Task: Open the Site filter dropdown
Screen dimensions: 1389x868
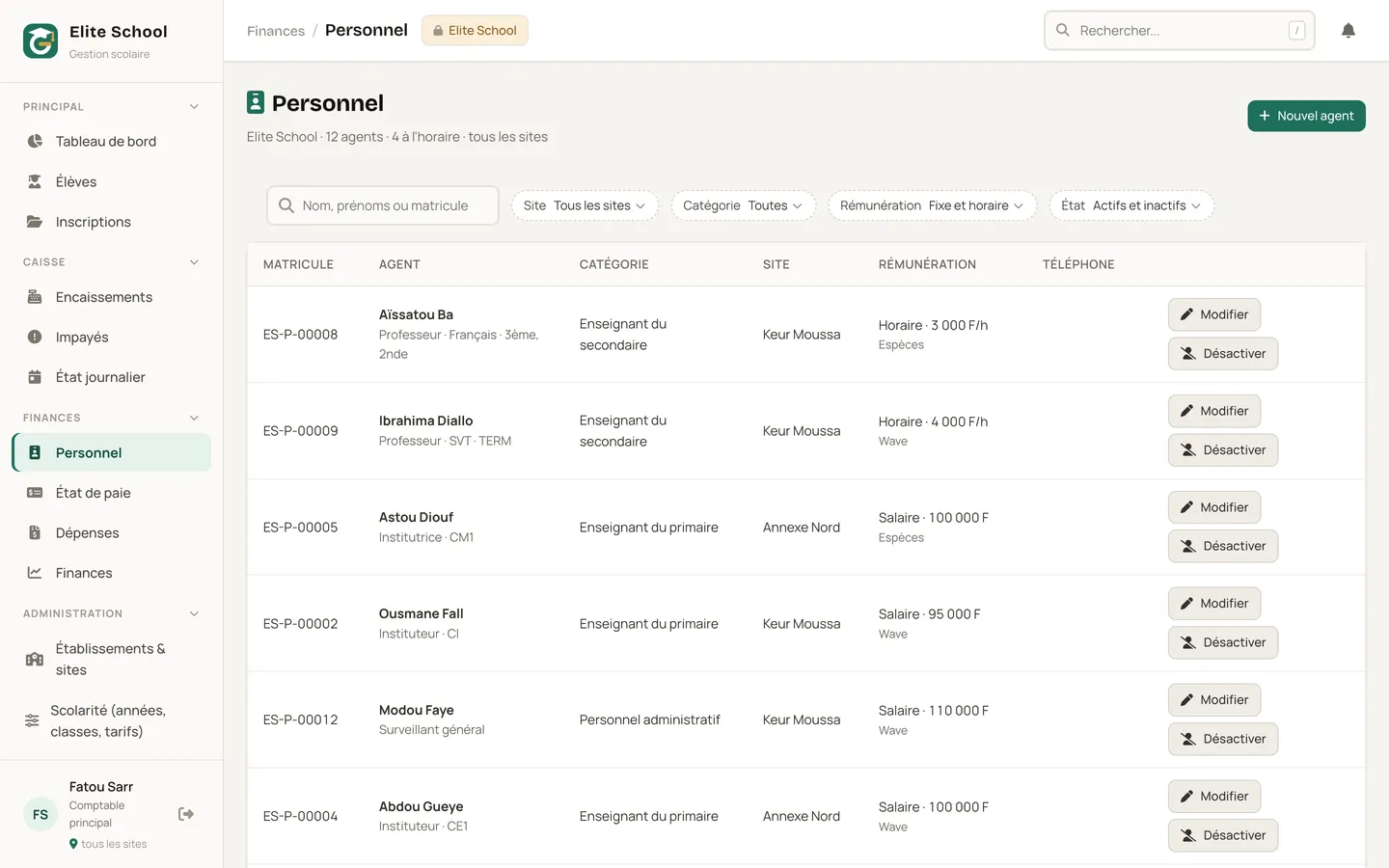Action: point(585,205)
